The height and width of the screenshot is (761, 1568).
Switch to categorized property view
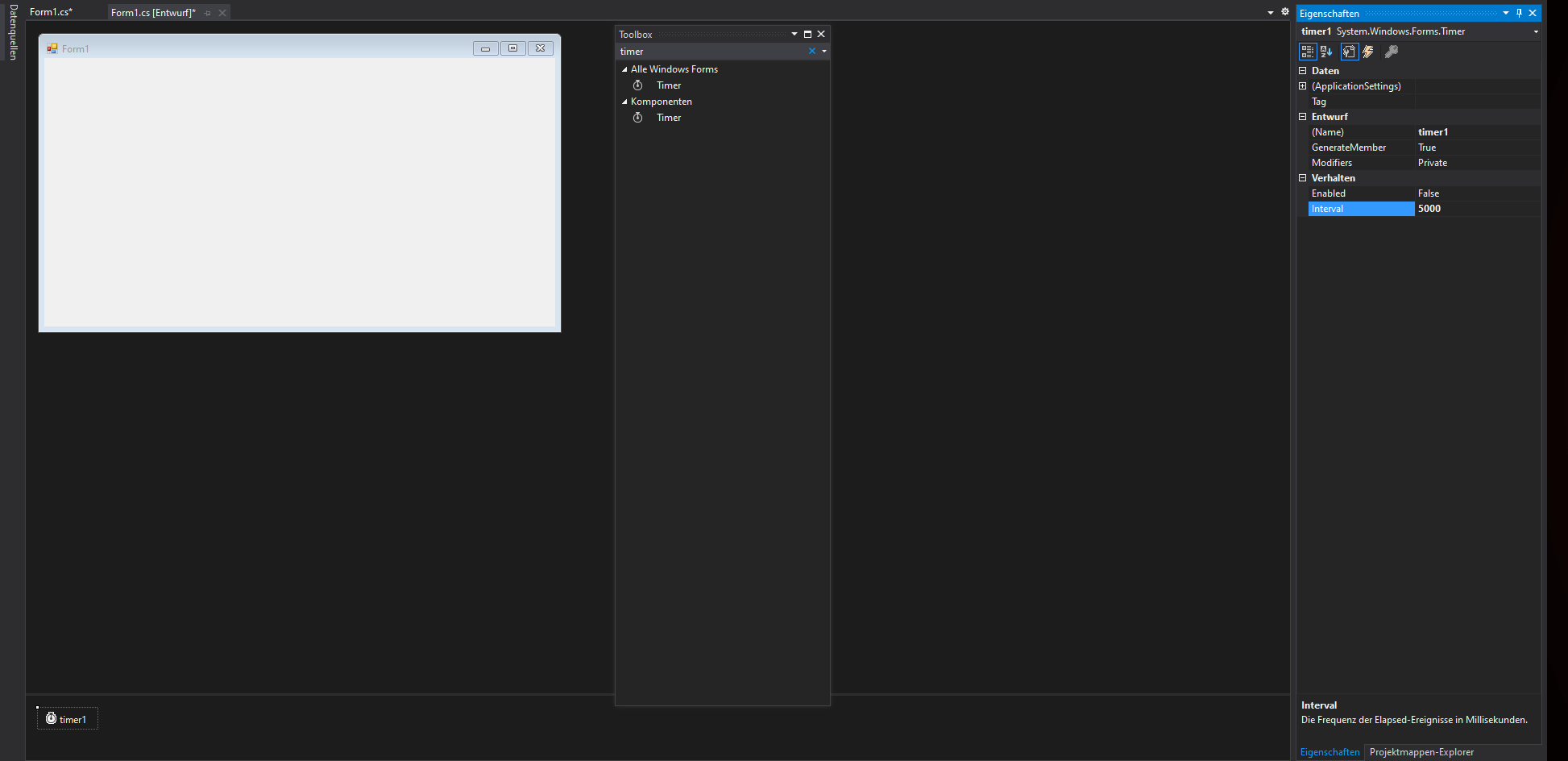[1307, 52]
